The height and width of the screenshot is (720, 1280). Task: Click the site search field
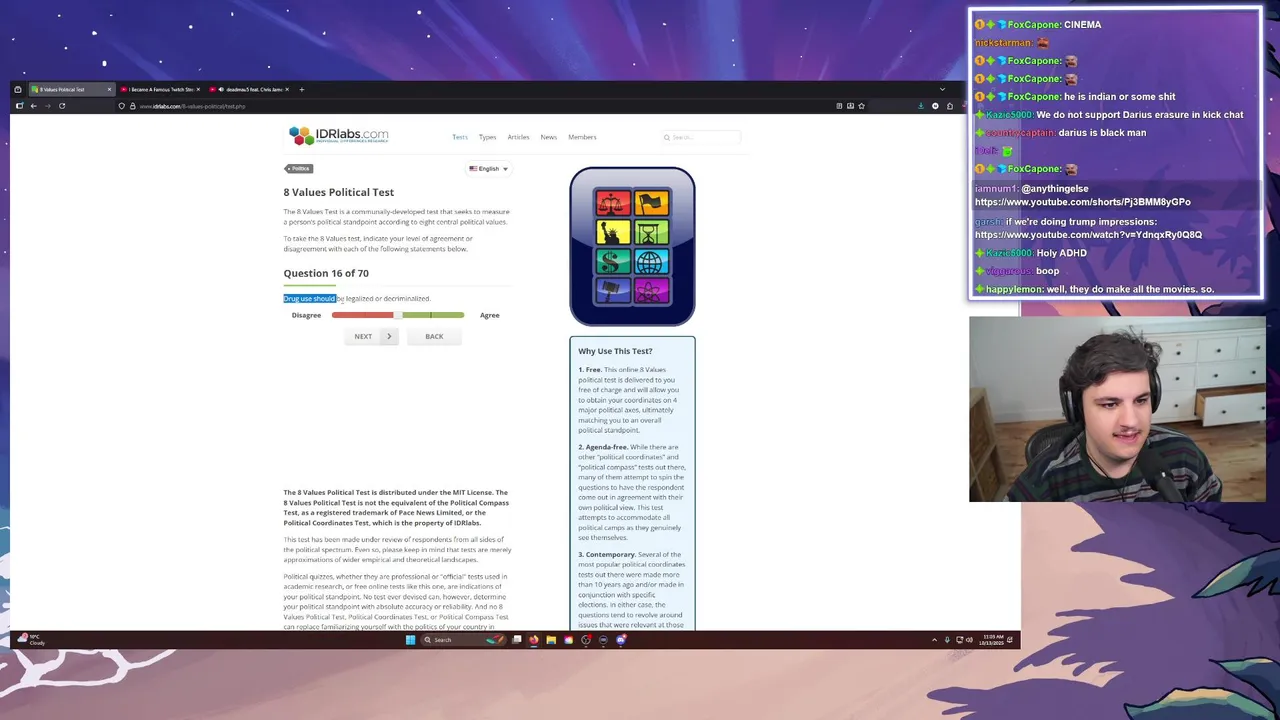point(700,137)
